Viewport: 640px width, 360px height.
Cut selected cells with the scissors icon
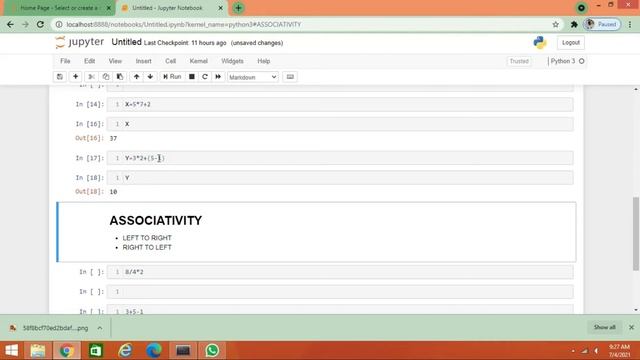91,77
